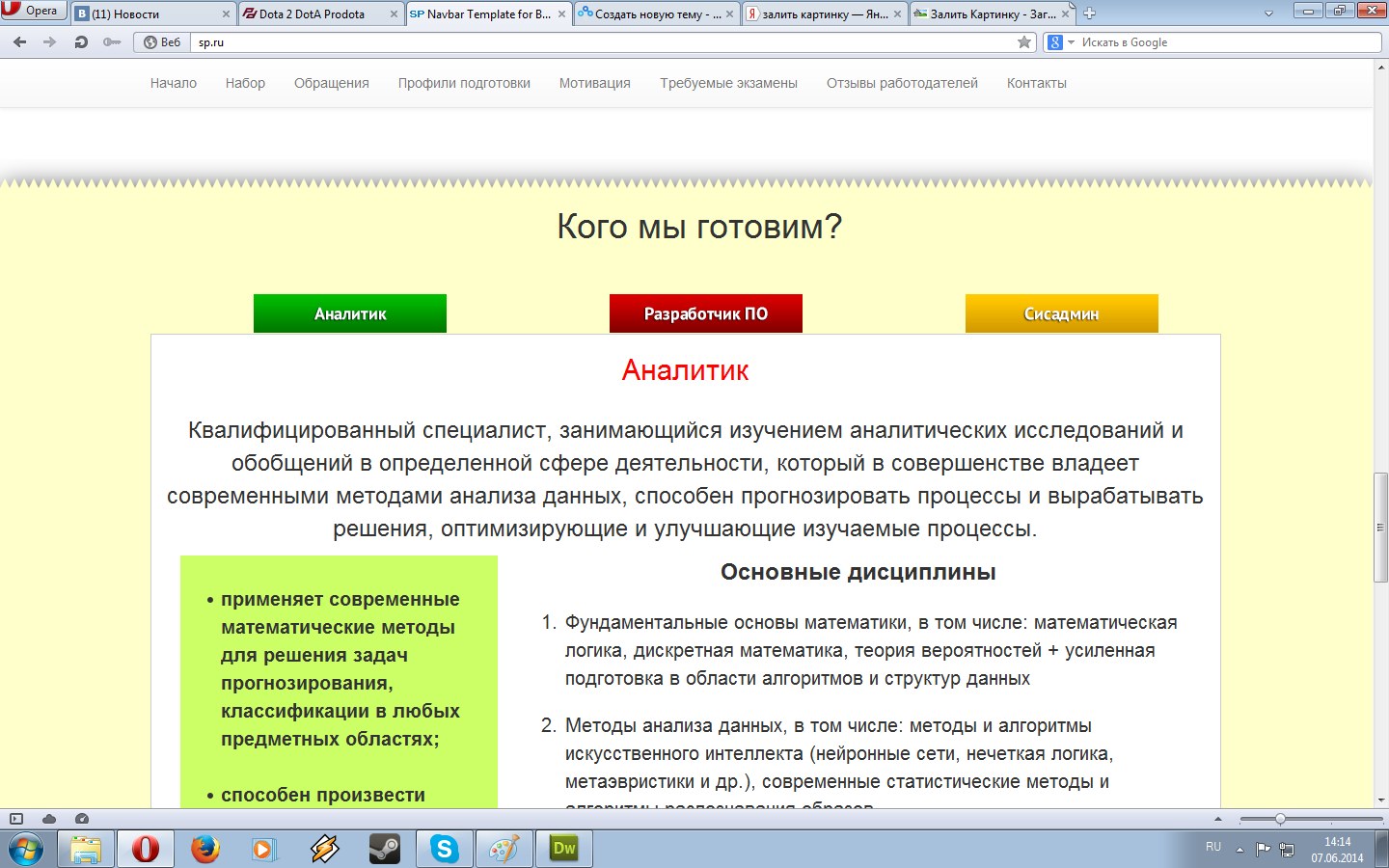Click the scrollbar up arrow
This screenshot has height=868, width=1389.
click(x=1380, y=67)
